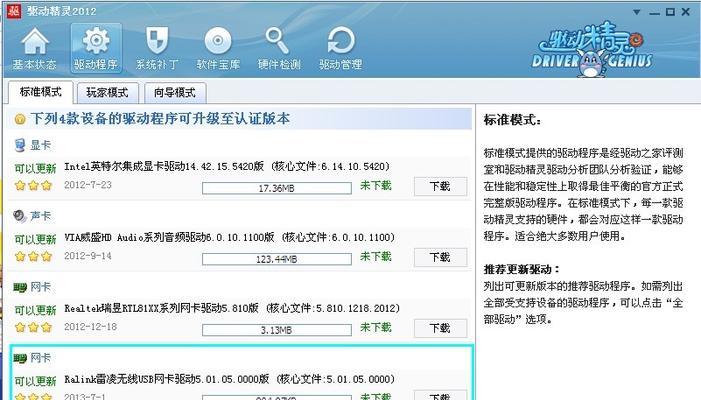Image resolution: width=701 pixels, height=400 pixels.
Task: Click the first 网卡 card icon above Realtek
Action: 20,287
